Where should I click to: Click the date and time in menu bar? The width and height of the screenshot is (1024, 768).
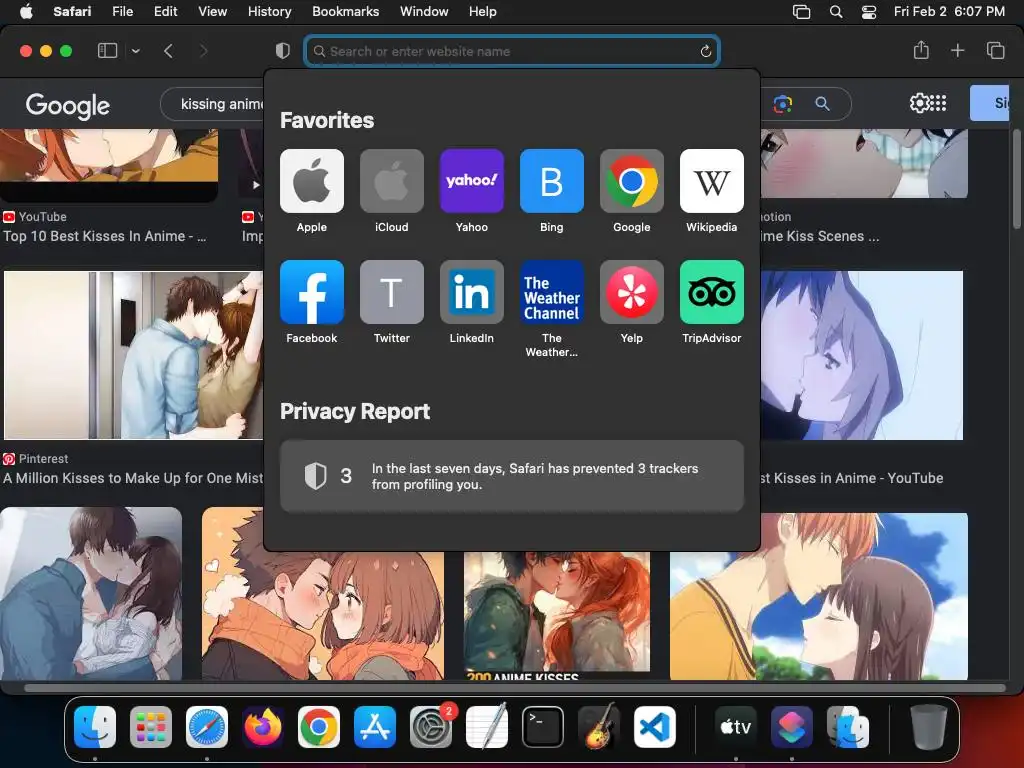click(x=949, y=12)
